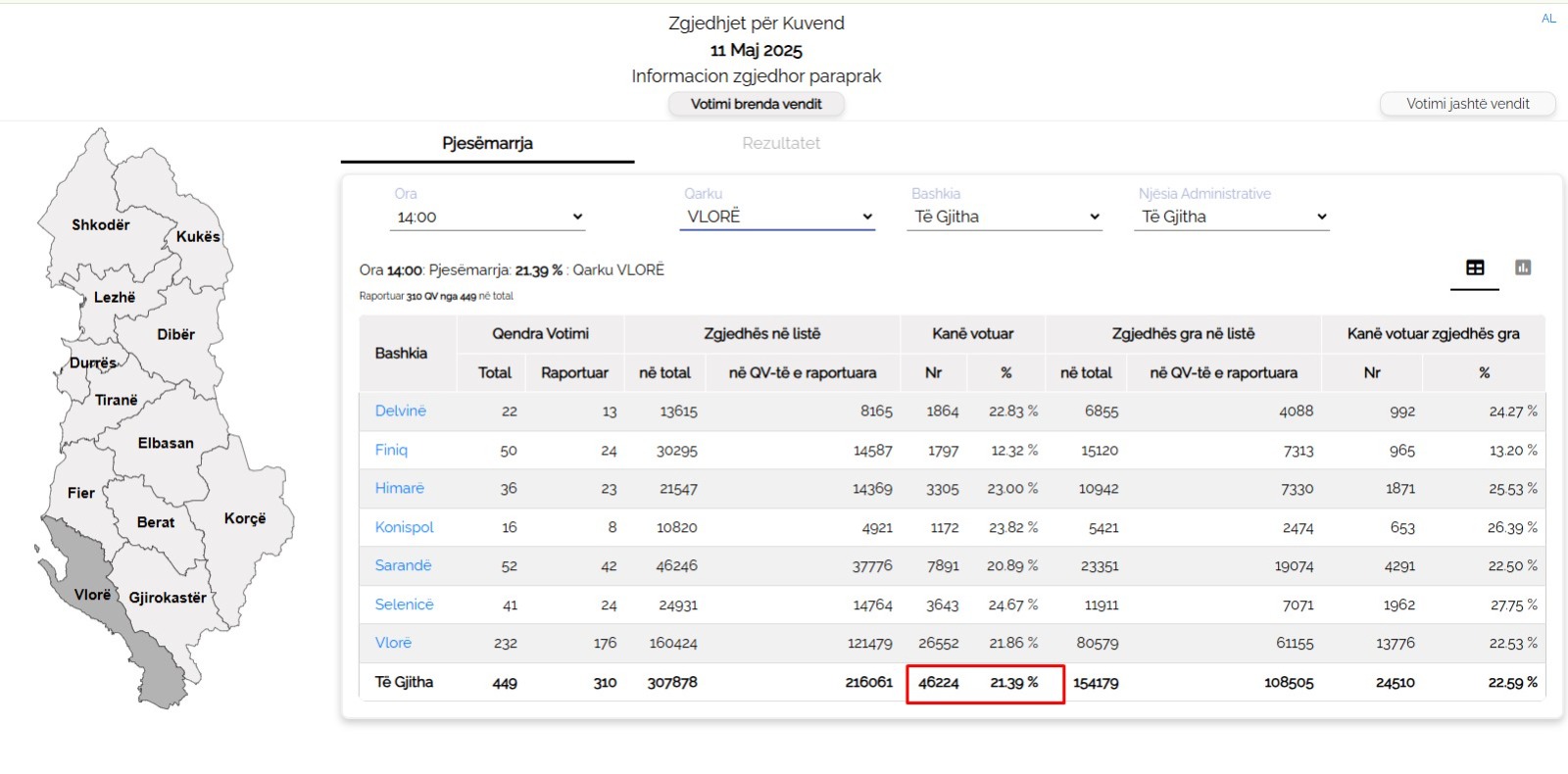The image size is (1568, 774).
Task: Switch to bar chart view icon
Action: [1523, 267]
